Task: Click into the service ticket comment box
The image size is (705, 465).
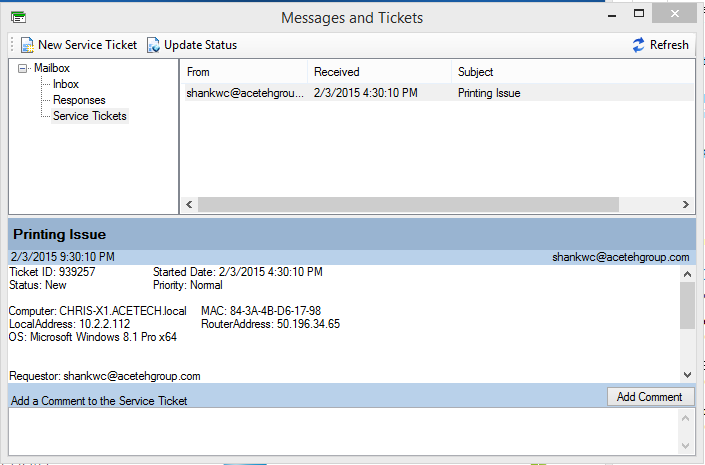Action: 344,431
